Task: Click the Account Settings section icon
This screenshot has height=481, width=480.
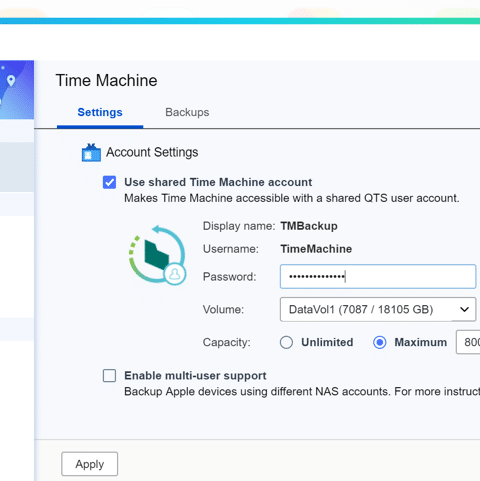Action: click(x=91, y=153)
